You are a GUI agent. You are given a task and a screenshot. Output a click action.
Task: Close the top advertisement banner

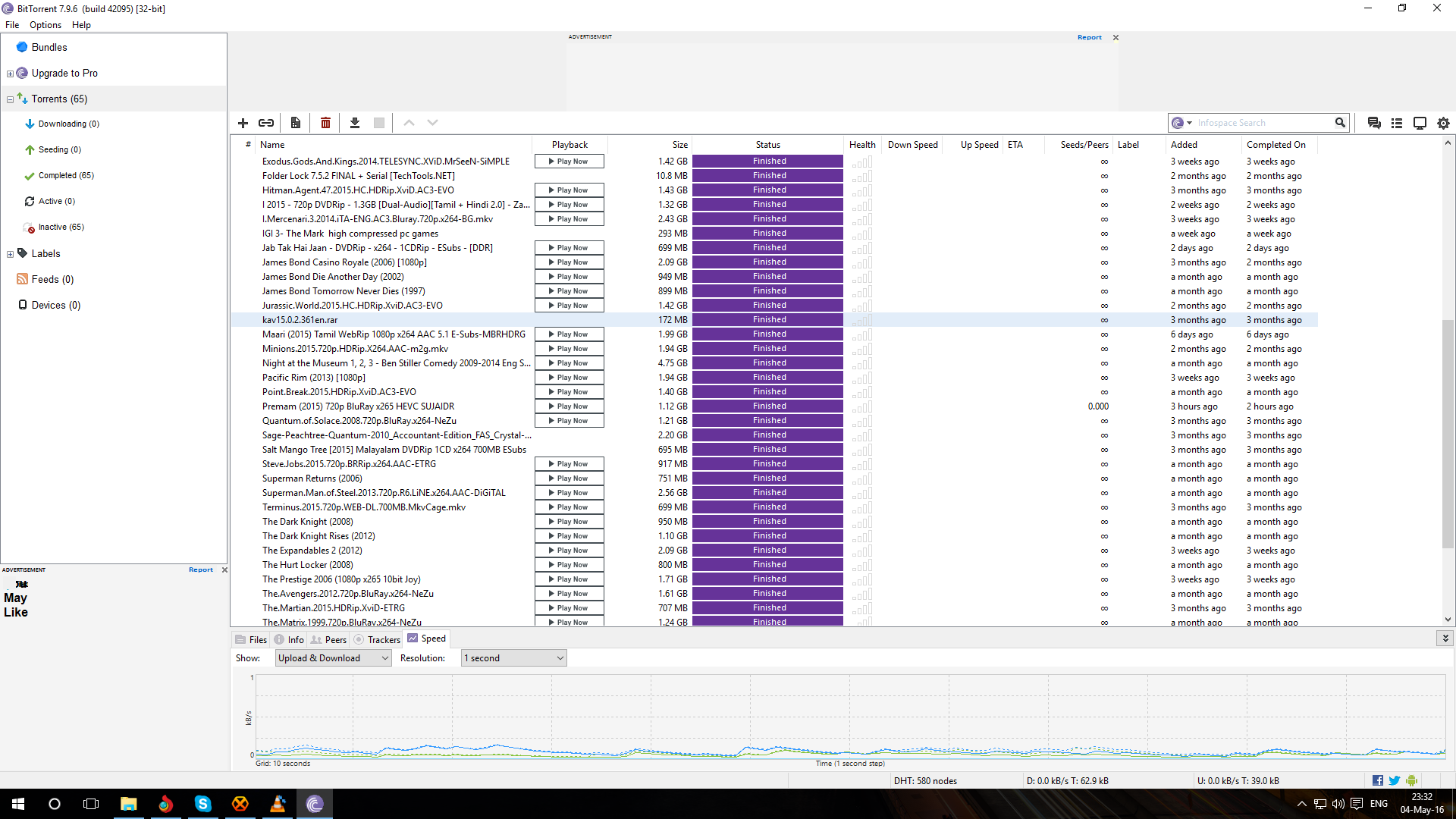tap(1116, 37)
